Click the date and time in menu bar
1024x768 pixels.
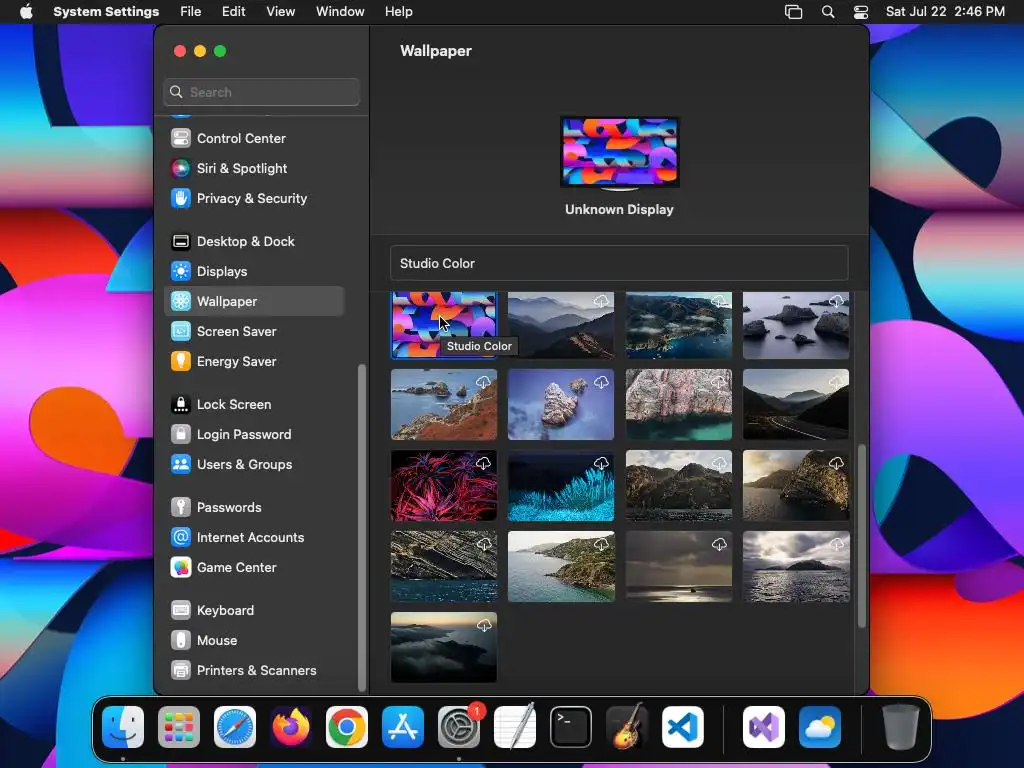click(945, 12)
